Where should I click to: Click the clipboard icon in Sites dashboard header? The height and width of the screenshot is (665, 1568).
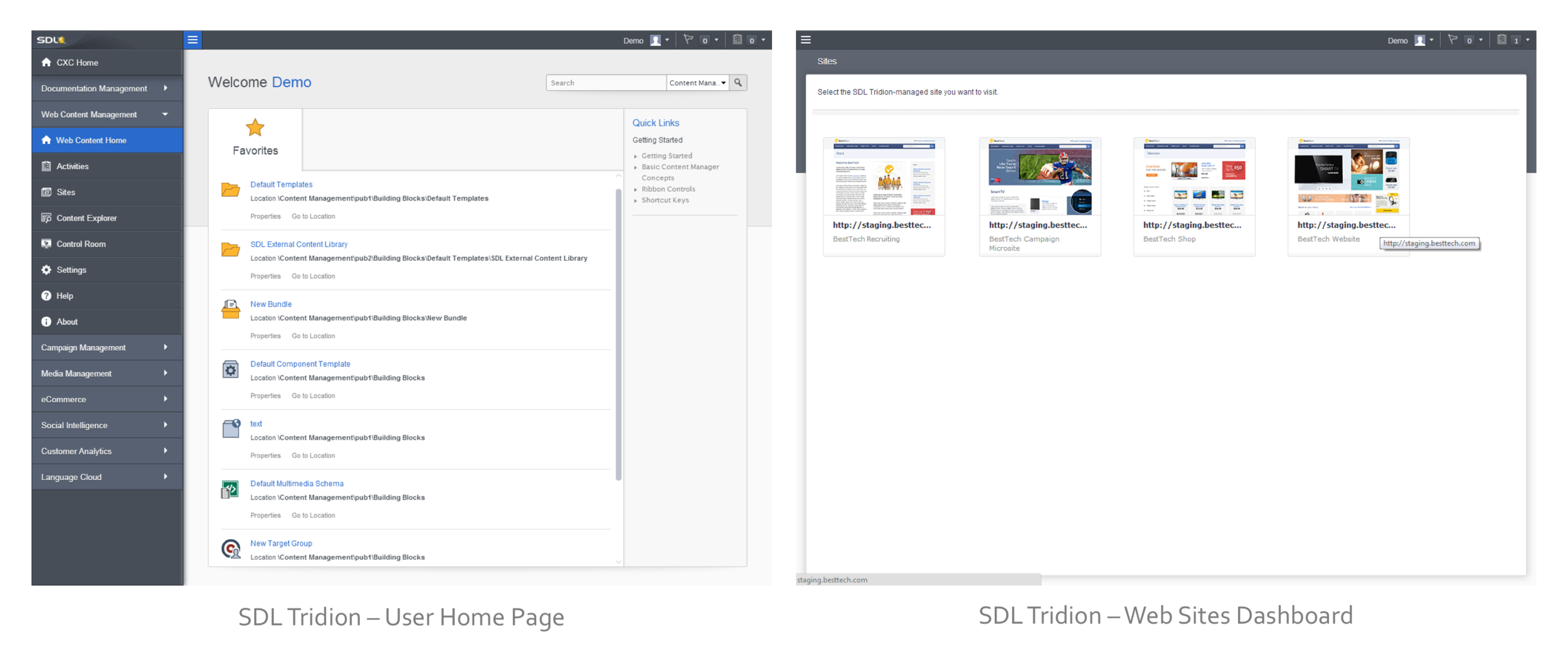tap(1502, 39)
